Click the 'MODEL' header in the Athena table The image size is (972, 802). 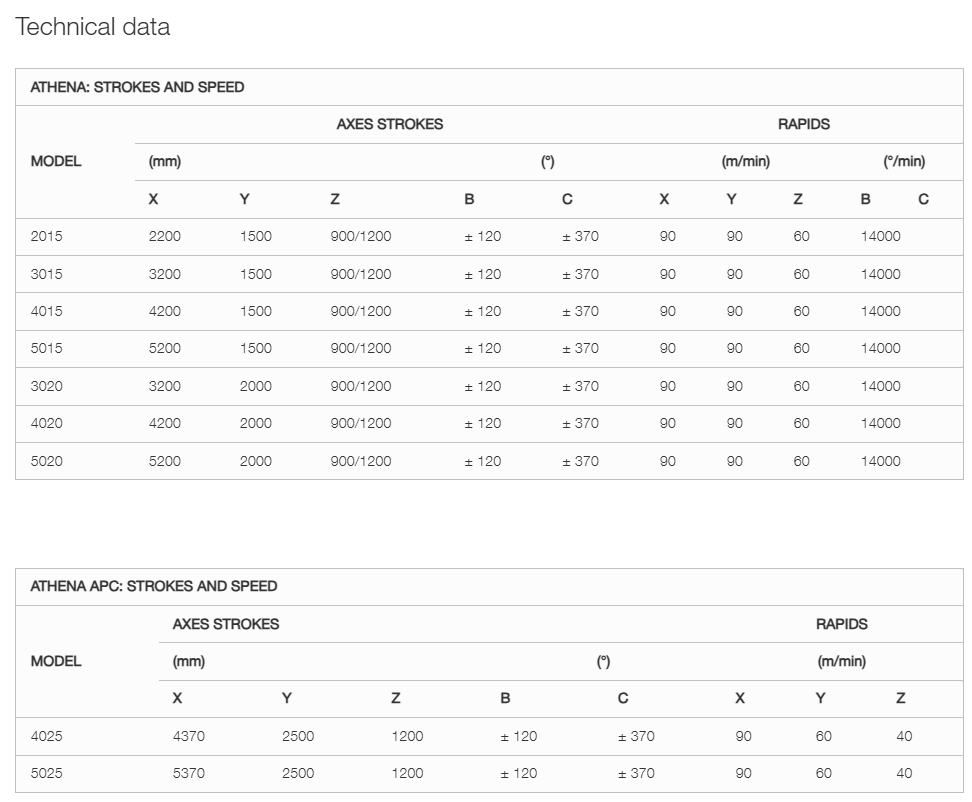click(56, 161)
